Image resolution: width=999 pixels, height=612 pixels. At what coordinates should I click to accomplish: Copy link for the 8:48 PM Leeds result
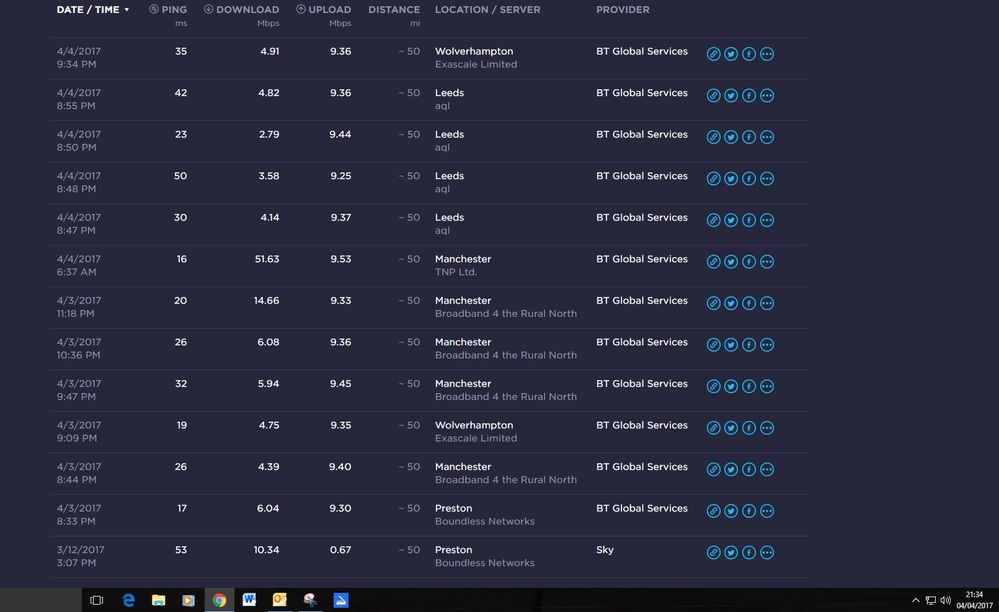click(x=714, y=178)
